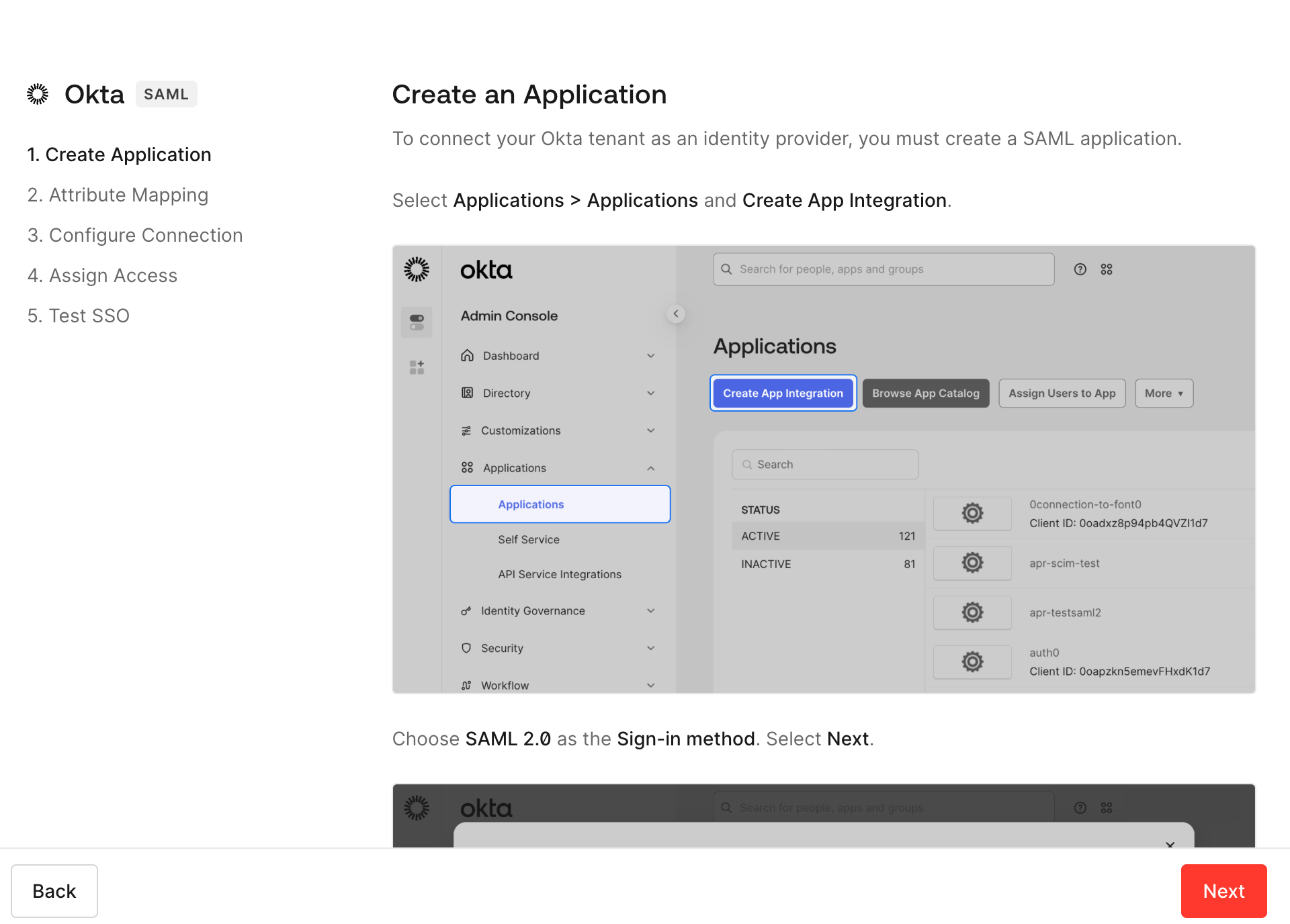Click the Back button
The width and height of the screenshot is (1290, 924).
point(54,891)
